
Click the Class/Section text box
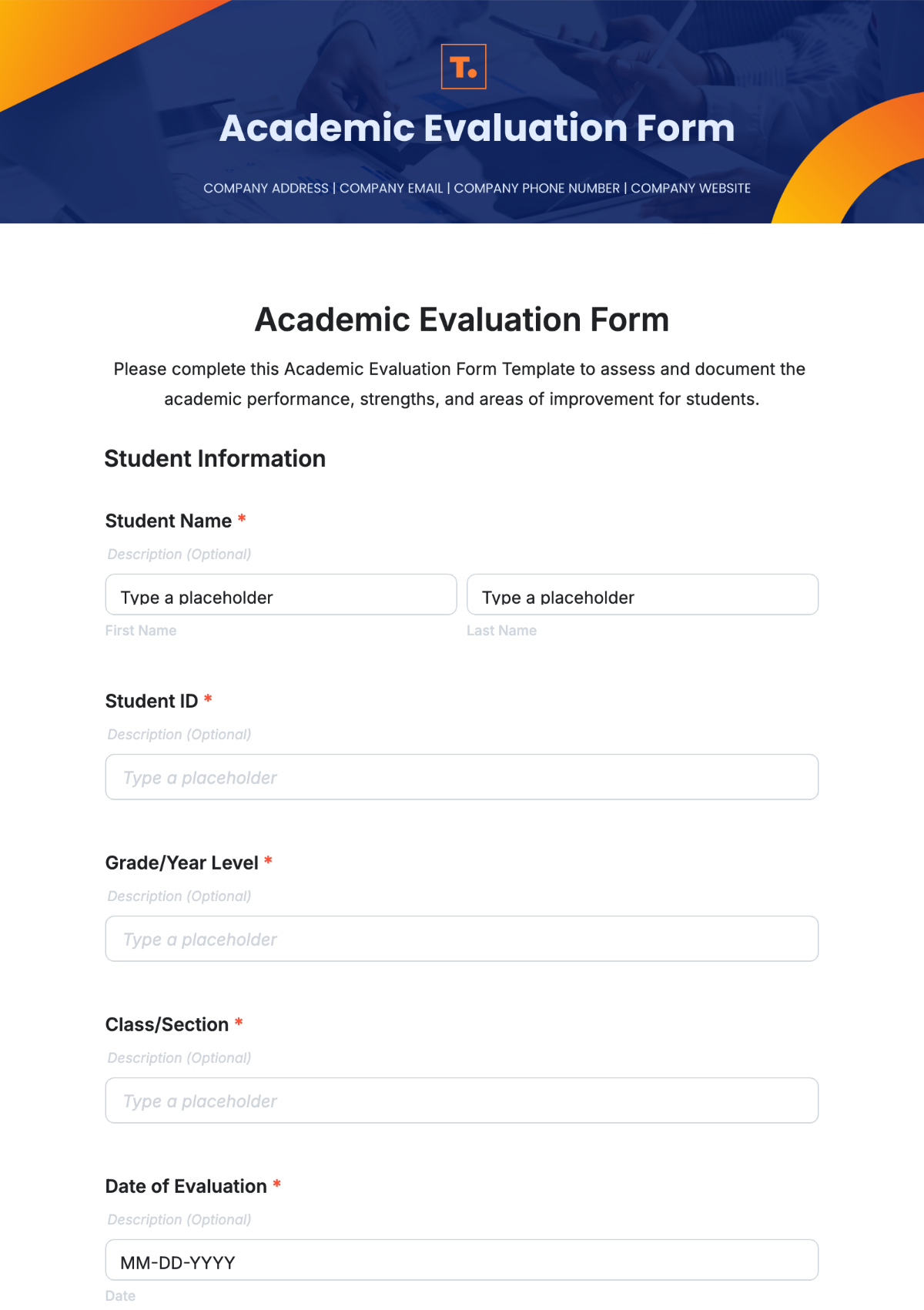(462, 1101)
